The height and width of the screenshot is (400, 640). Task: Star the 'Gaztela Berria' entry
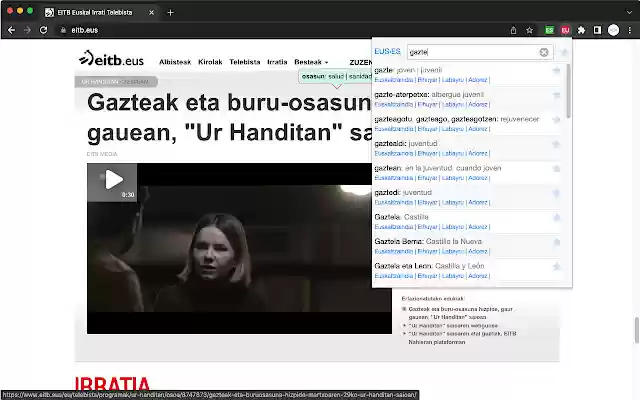(556, 242)
